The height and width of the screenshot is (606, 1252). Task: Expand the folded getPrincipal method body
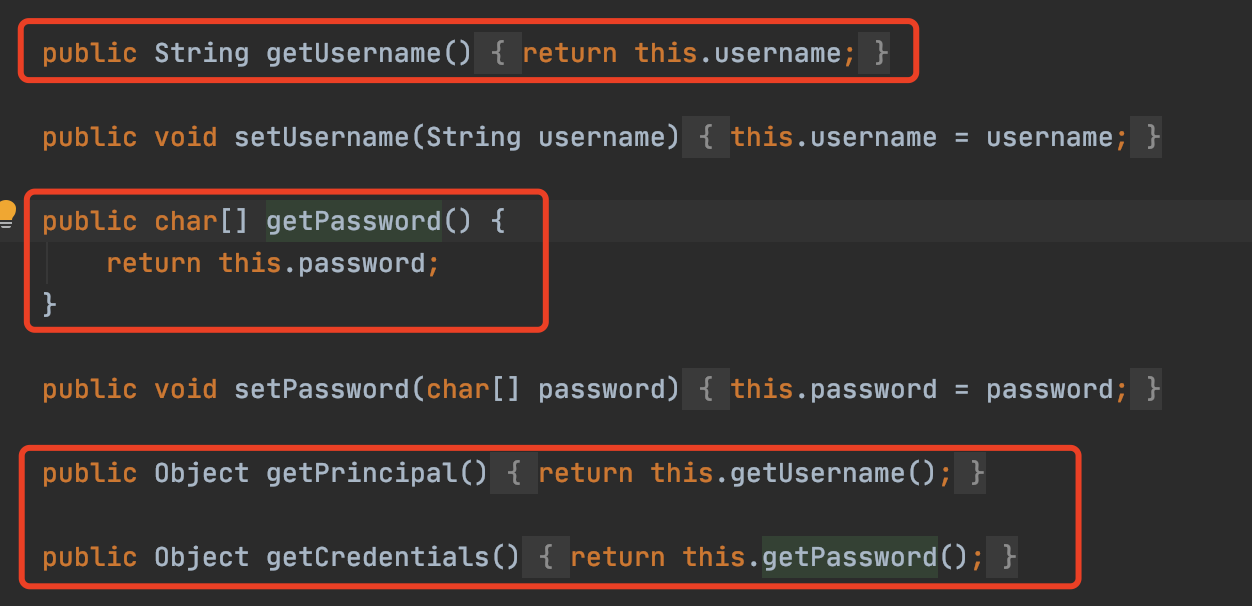click(514, 473)
